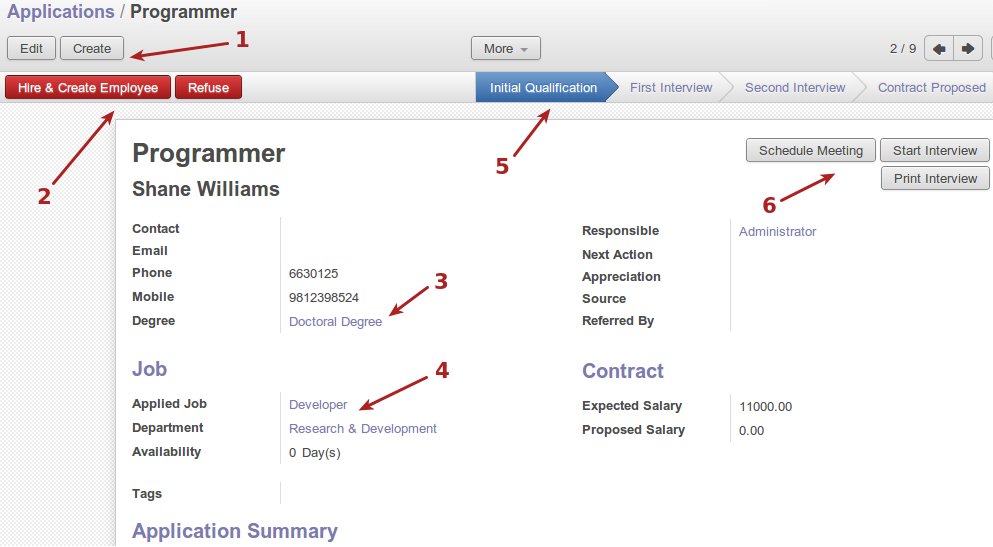This screenshot has width=993, height=547.
Task: Switch to First Interview stage
Action: point(671,88)
